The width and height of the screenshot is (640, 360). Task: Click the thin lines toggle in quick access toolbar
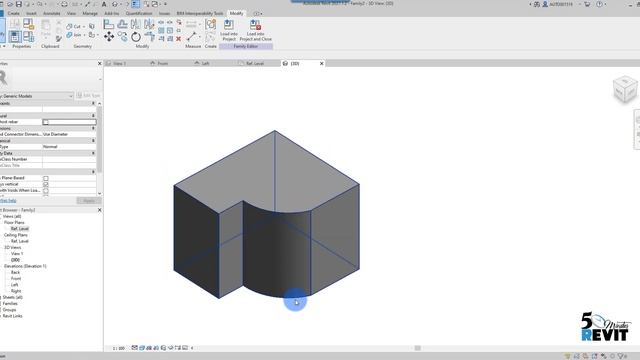tap(136, 4)
